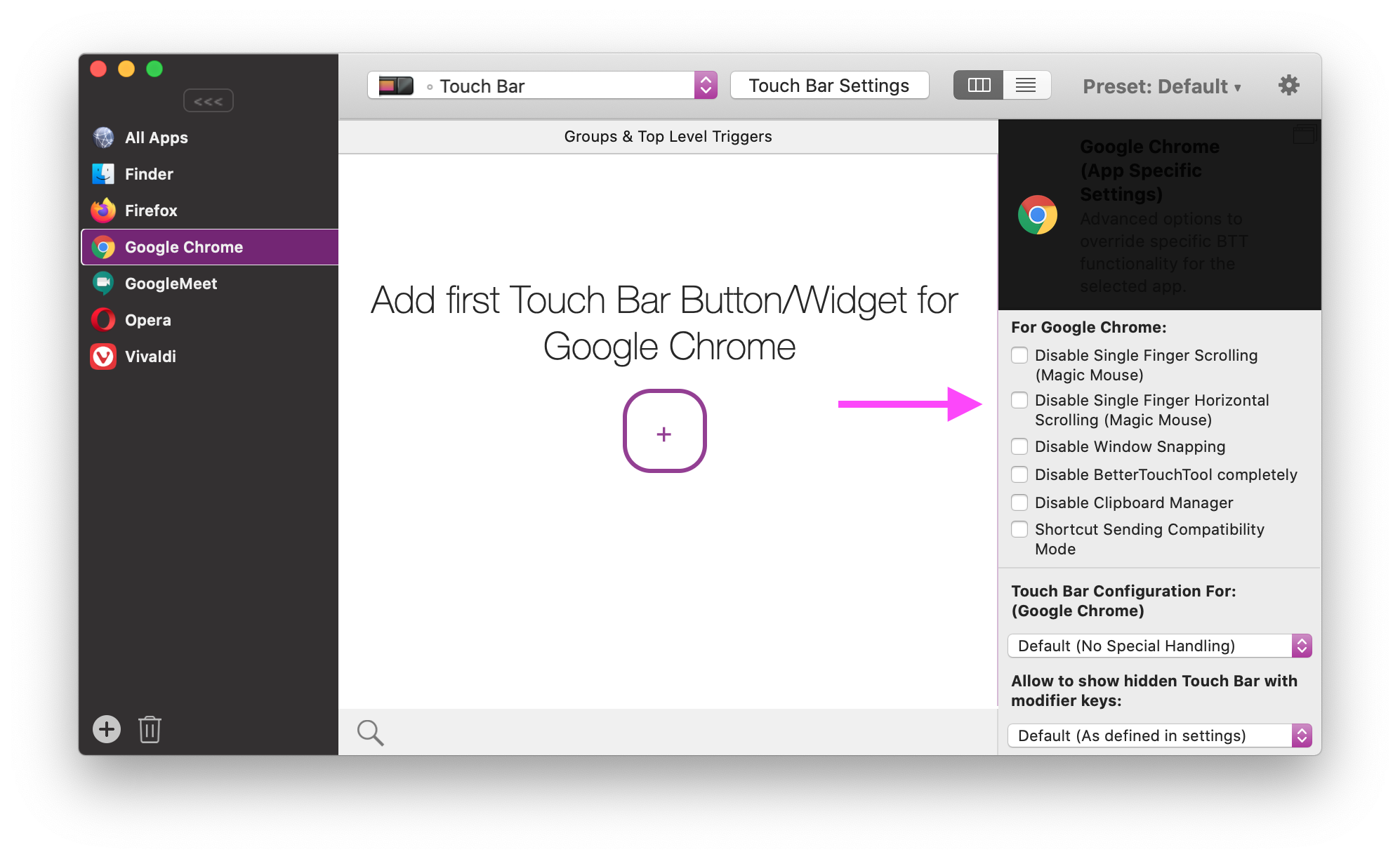The width and height of the screenshot is (1400, 859).
Task: Click the All Apps globe icon
Action: (103, 138)
